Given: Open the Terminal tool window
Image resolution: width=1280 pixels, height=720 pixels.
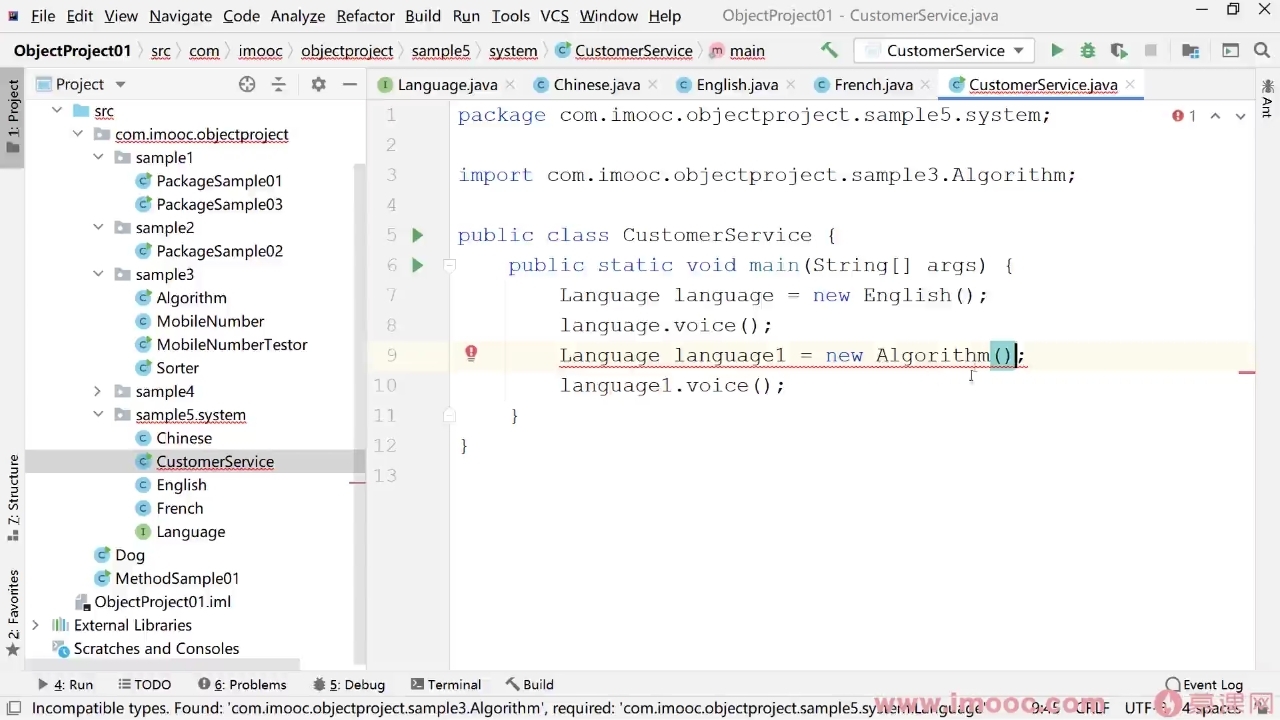Looking at the screenshot, I should click(446, 685).
